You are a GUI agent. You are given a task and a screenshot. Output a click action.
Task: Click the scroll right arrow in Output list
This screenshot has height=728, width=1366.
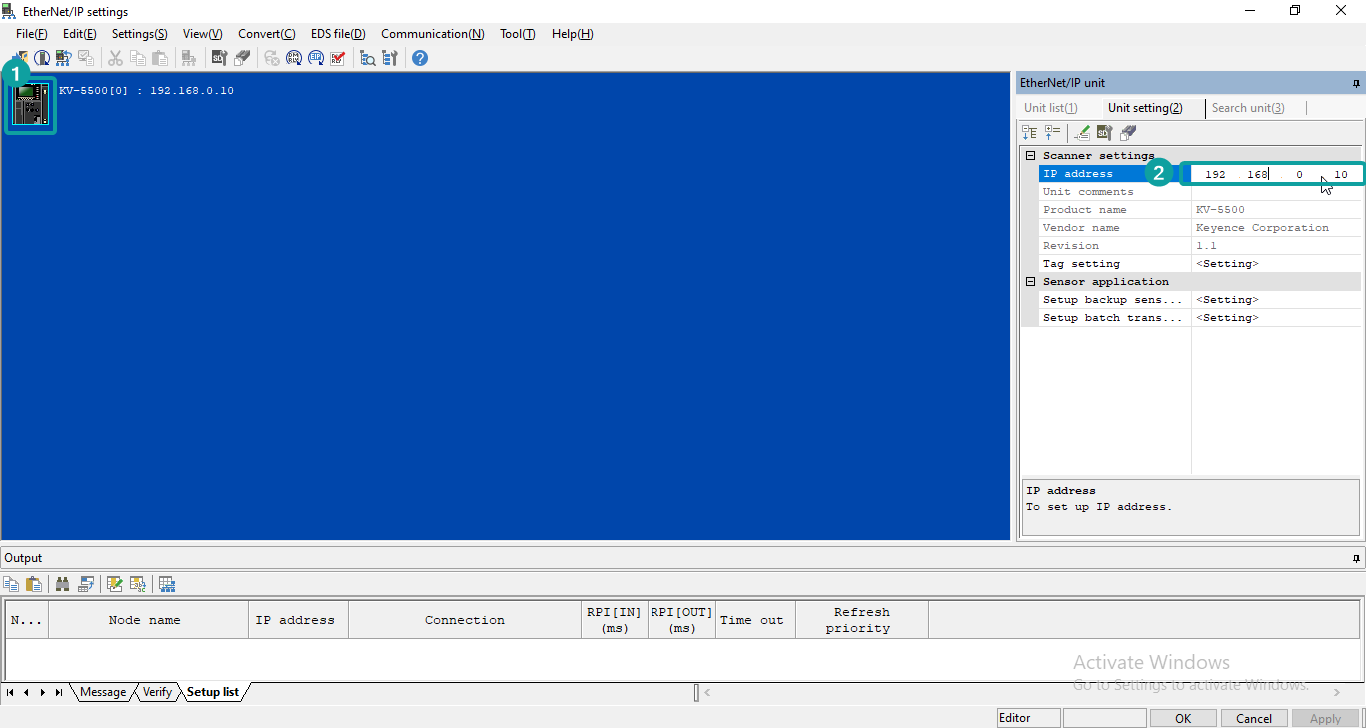[1337, 692]
